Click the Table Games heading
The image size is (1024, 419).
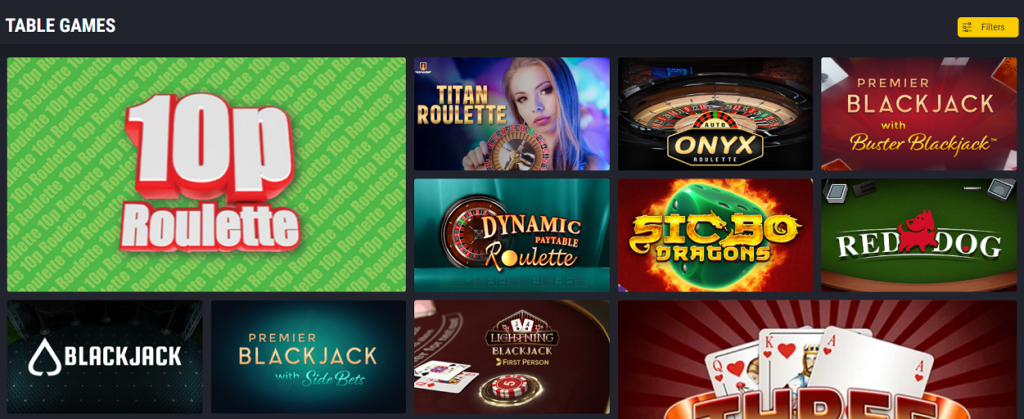(61, 25)
